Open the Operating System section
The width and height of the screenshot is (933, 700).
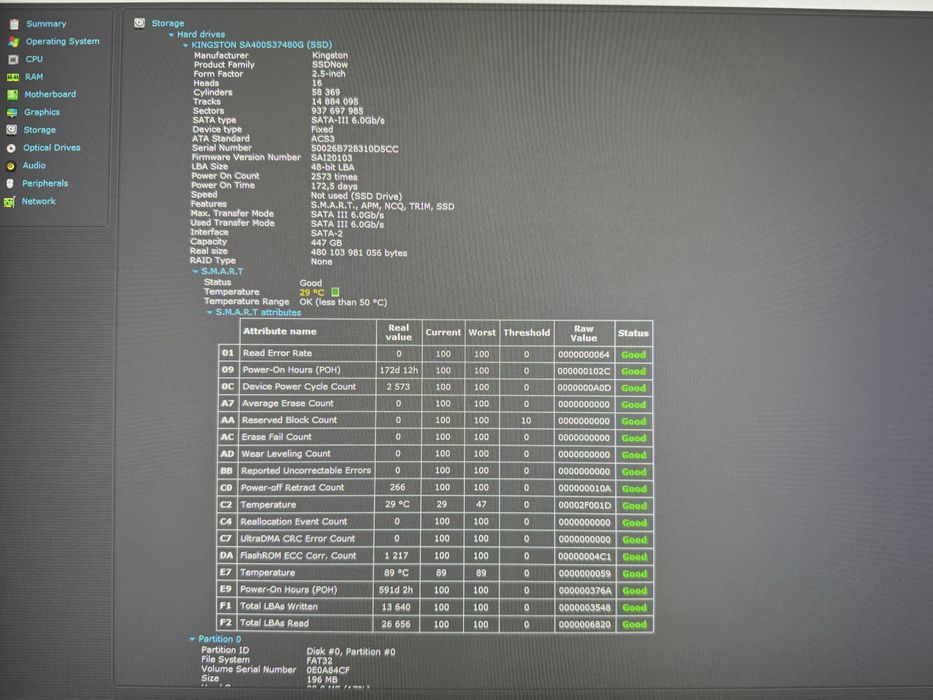[x=62, y=41]
